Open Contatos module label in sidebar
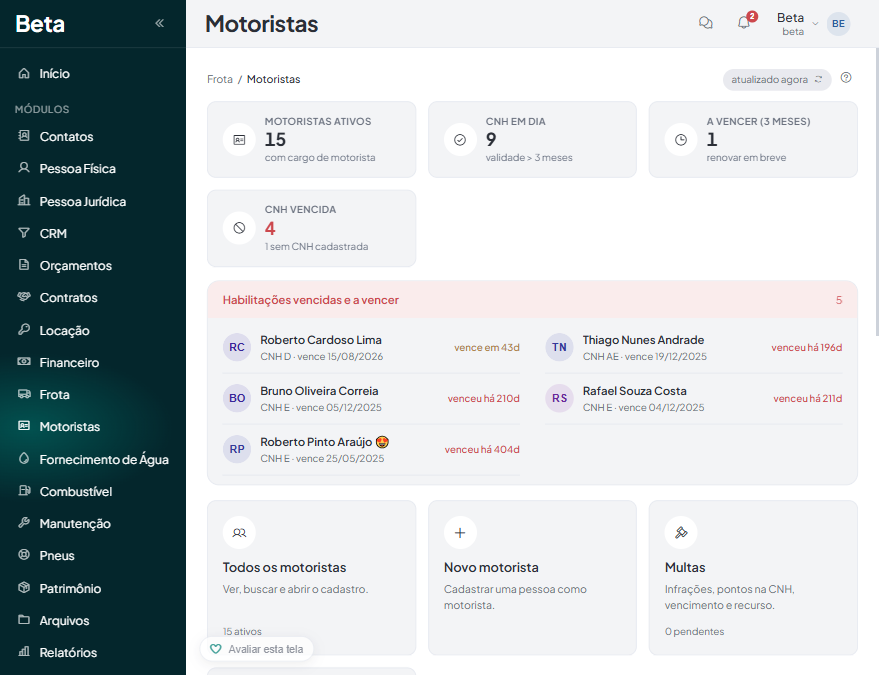The image size is (879, 675). tap(66, 136)
